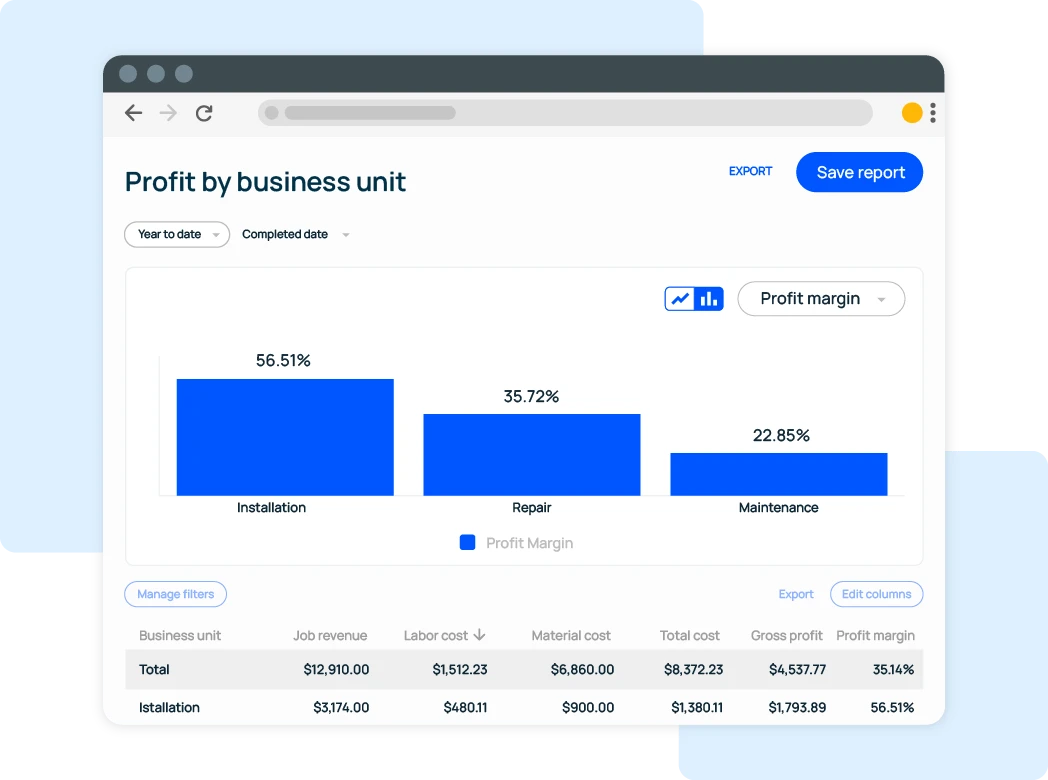Screen dimensions: 1048x780
Task: Click the 35.72% label above Repair bar
Action: point(531,396)
